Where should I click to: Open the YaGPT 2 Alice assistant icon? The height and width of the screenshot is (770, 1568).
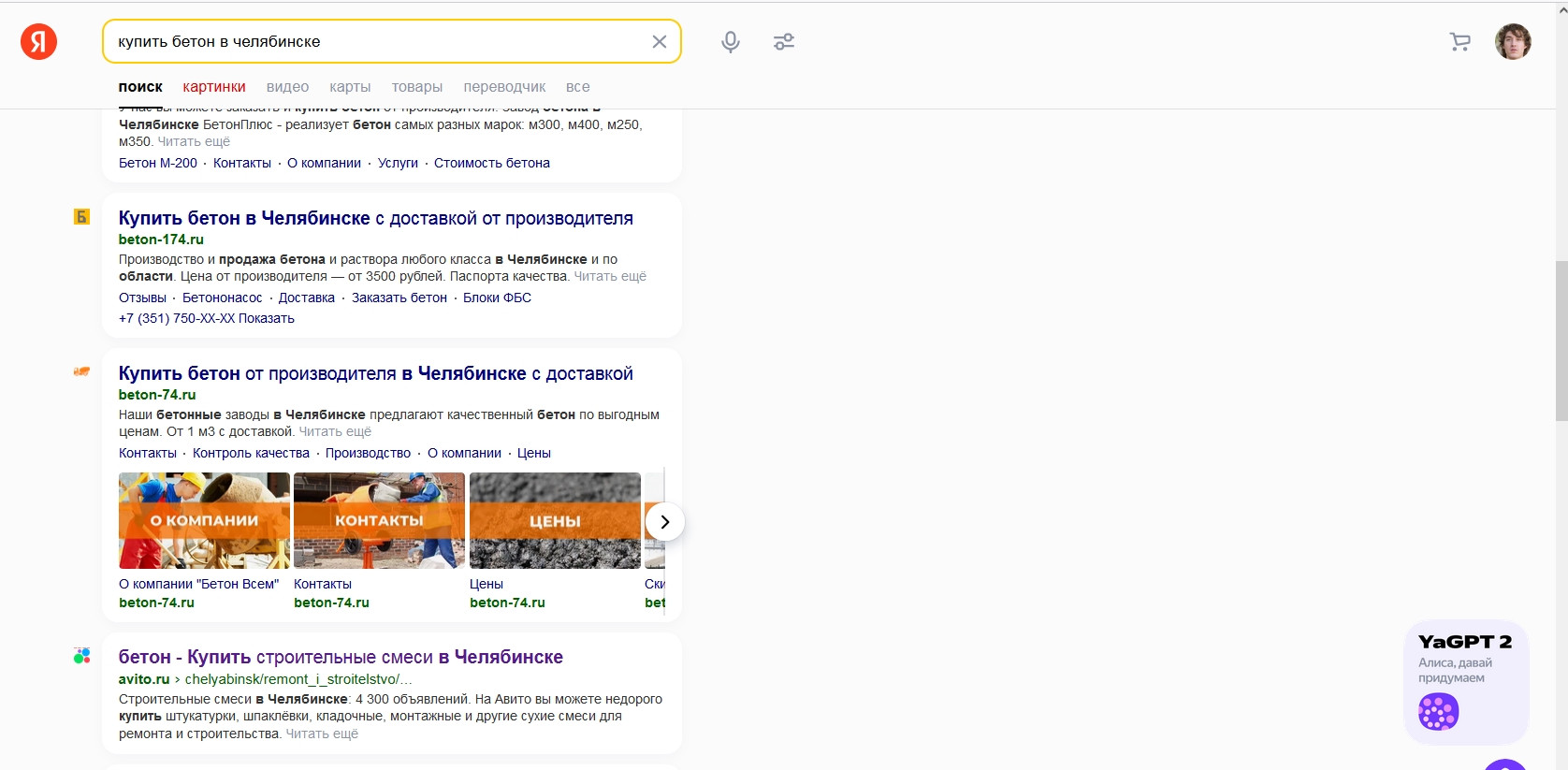pos(1439,712)
